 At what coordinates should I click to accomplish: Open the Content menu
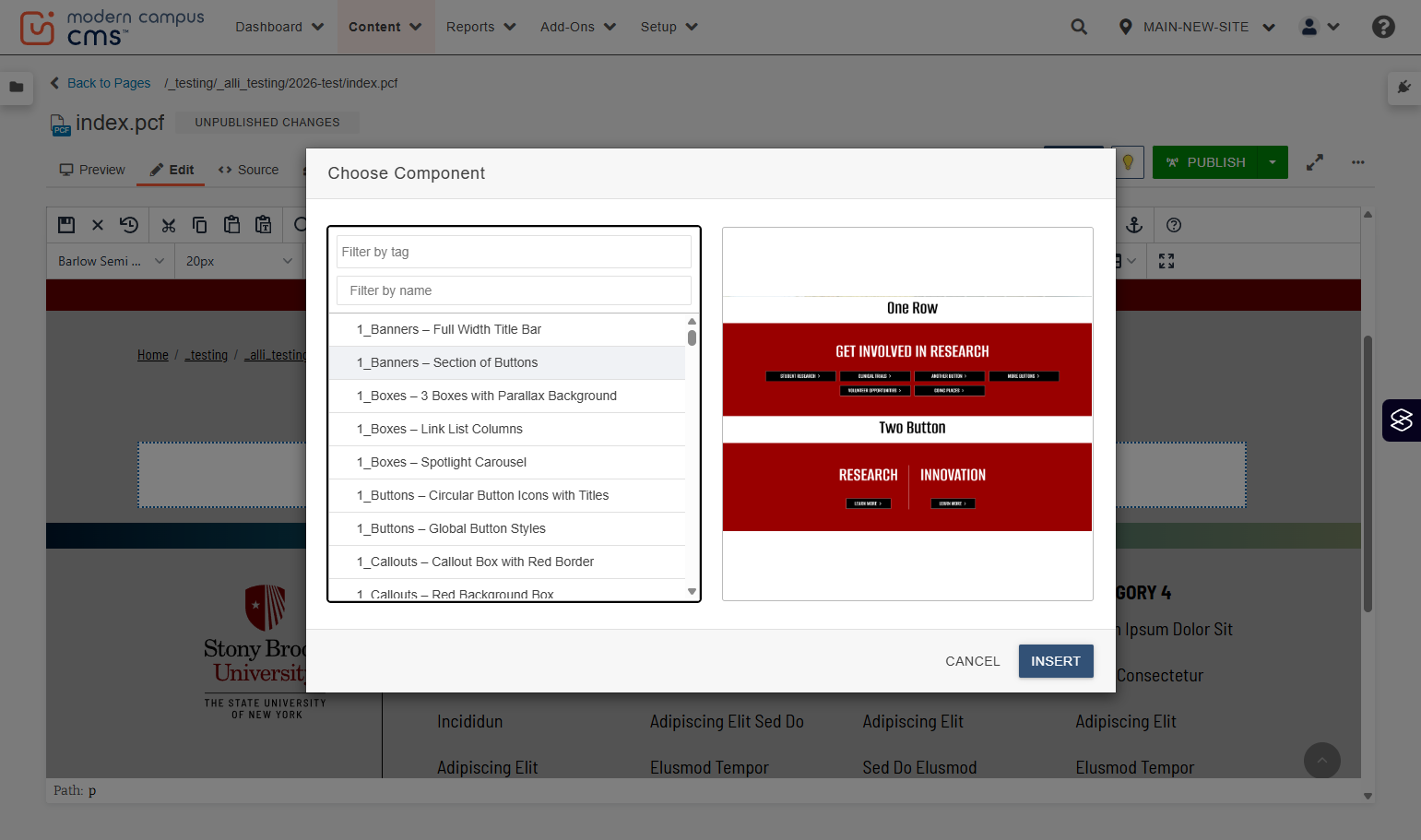[x=385, y=27]
